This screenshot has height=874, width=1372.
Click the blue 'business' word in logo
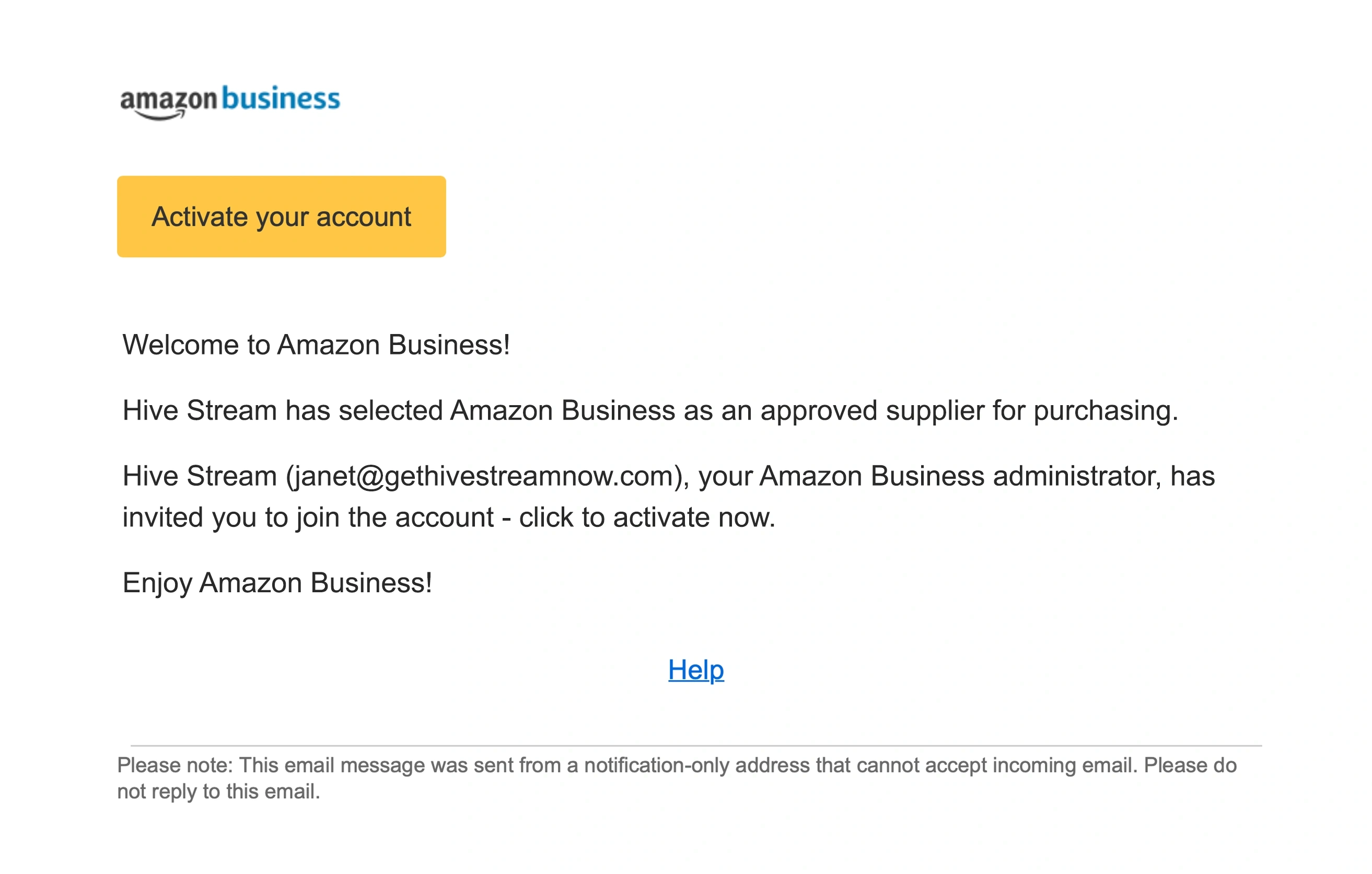pos(281,98)
